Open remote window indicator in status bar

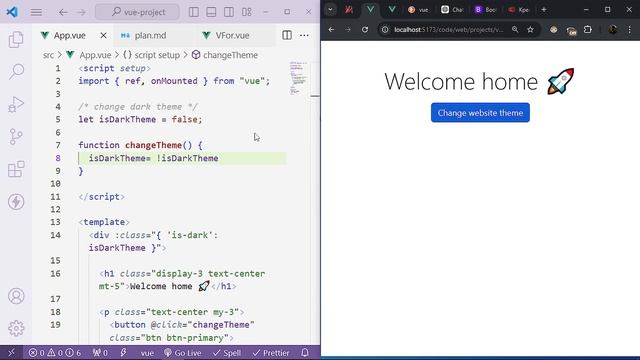pyautogui.click(x=11, y=353)
